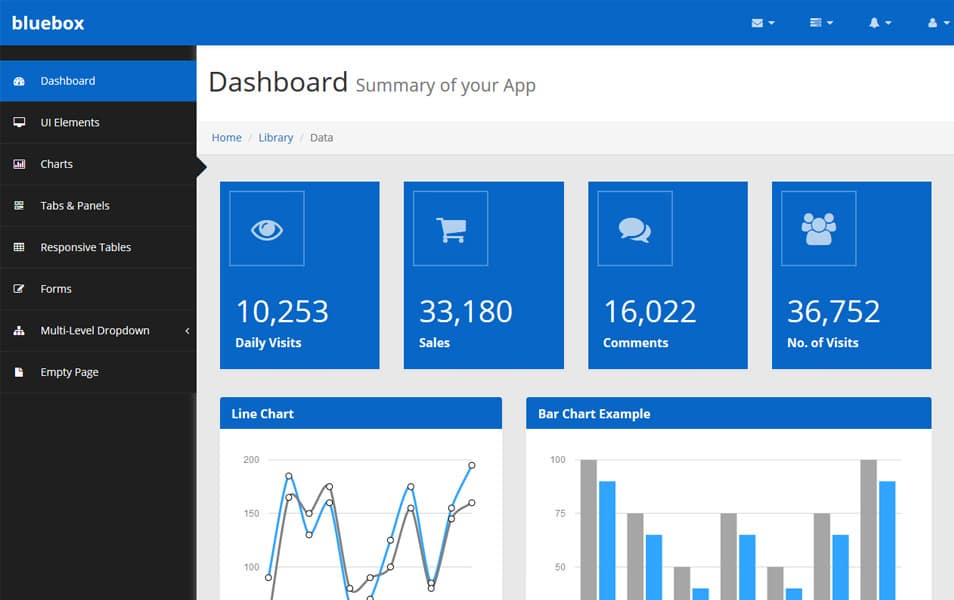This screenshot has height=600, width=954.
Task: Open the Library breadcrumb link
Action: click(x=276, y=137)
